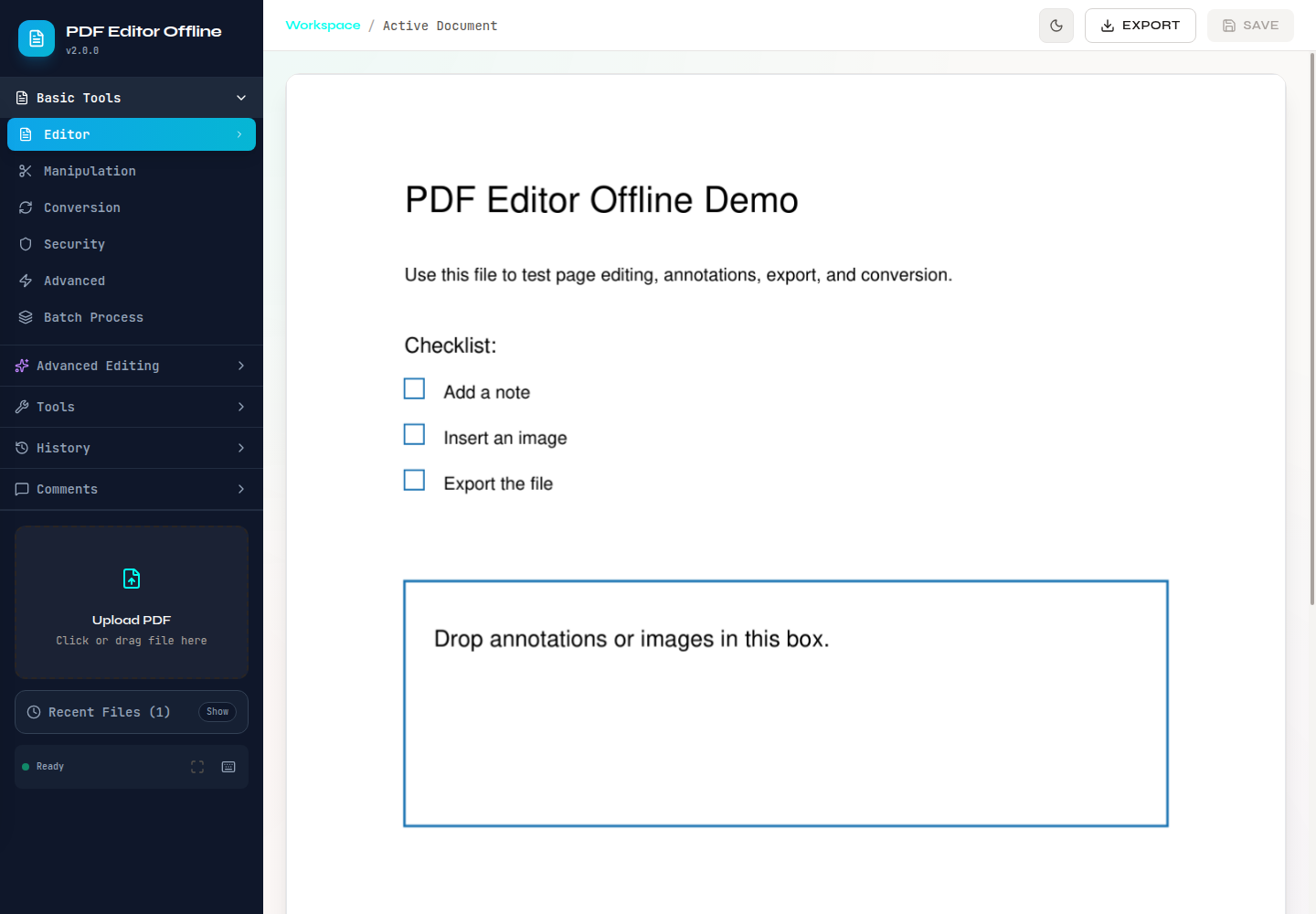
Task: Click the Editor item's document icon
Action: coord(26,134)
